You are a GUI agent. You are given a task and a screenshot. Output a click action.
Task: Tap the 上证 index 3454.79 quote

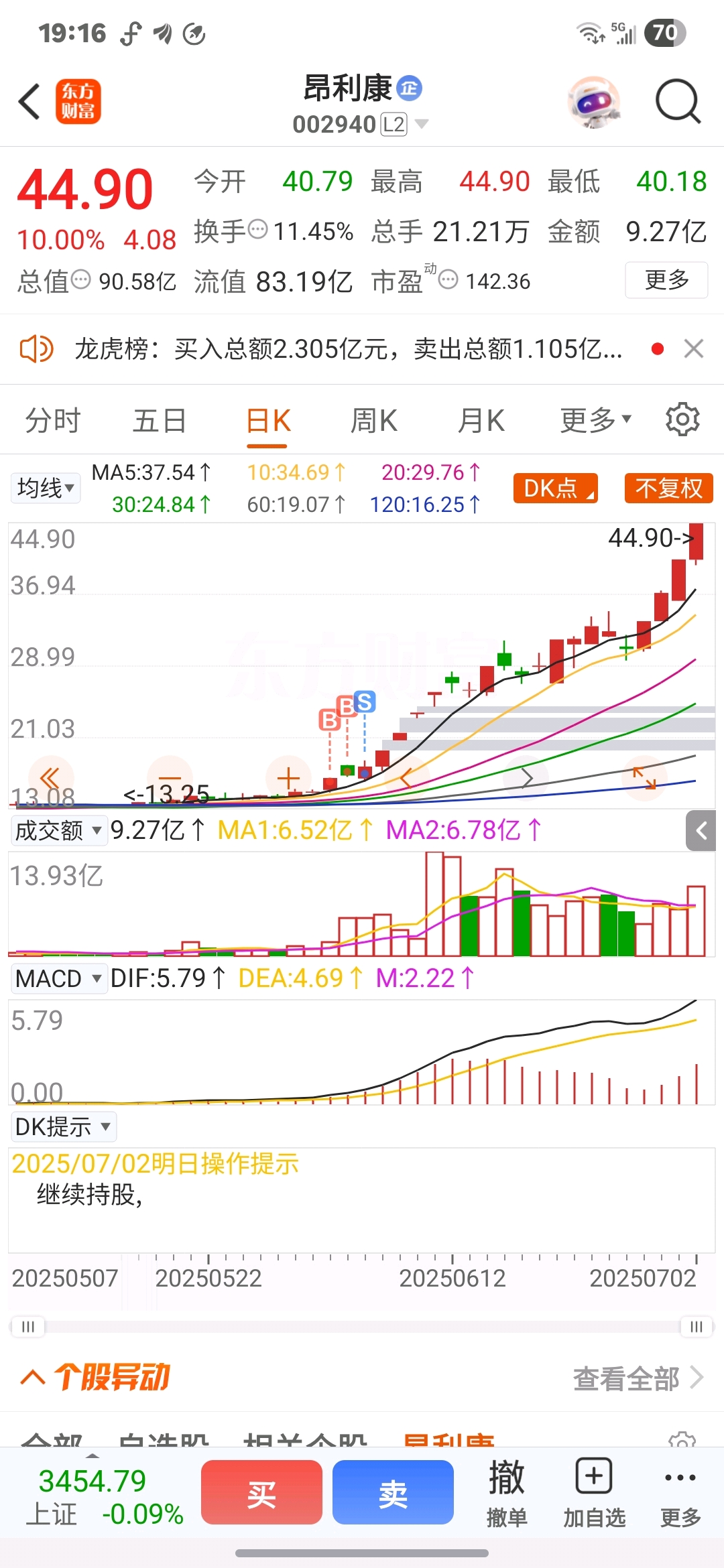click(x=104, y=1496)
